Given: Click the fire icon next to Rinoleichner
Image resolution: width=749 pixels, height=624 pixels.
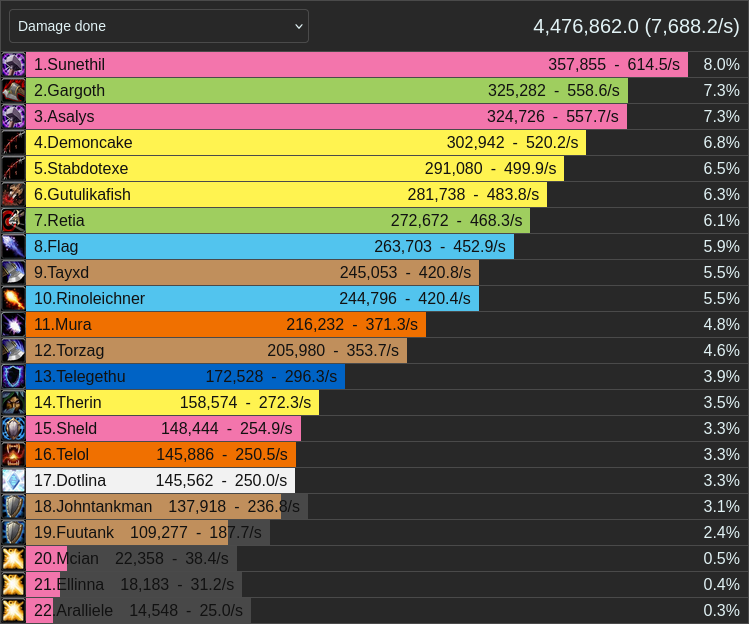Looking at the screenshot, I should point(13,299).
